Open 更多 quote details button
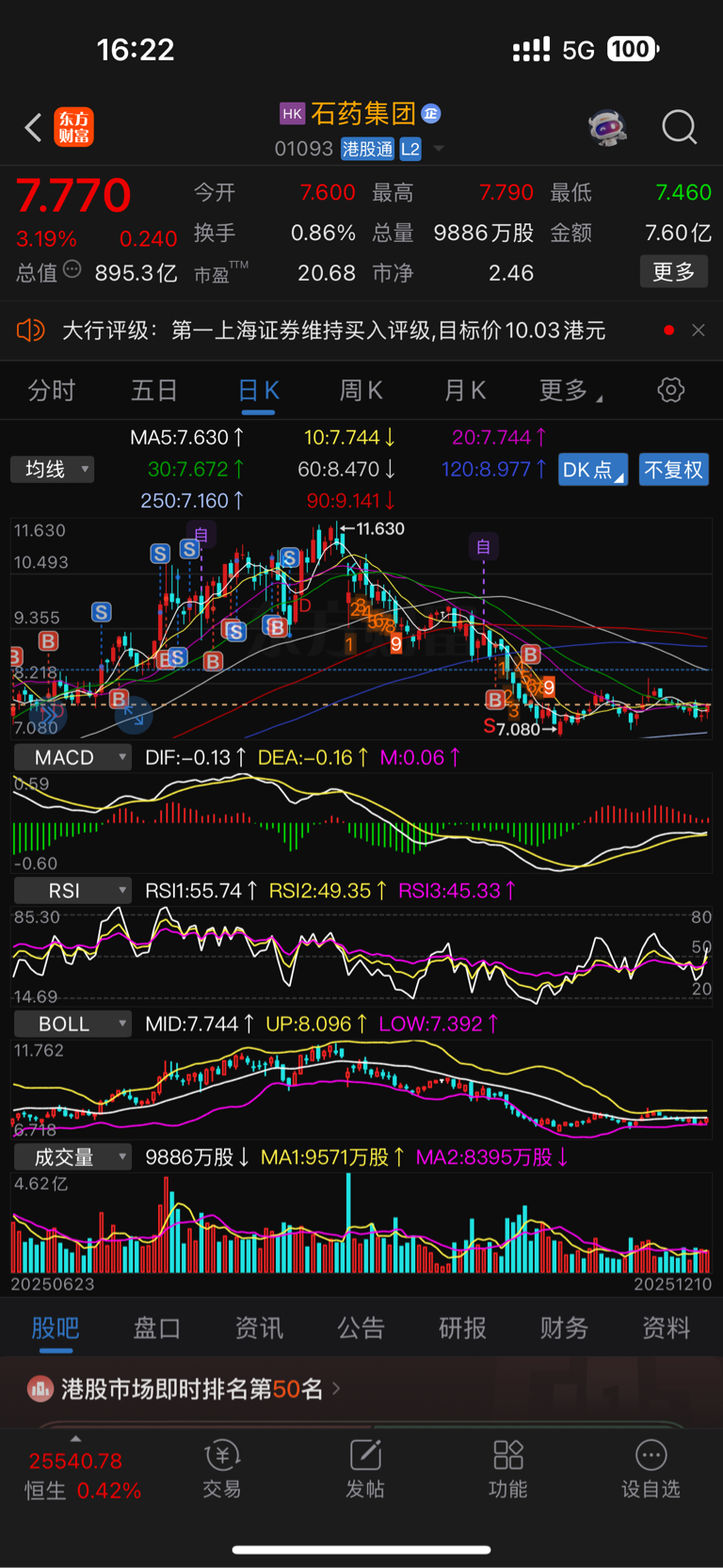 click(674, 272)
